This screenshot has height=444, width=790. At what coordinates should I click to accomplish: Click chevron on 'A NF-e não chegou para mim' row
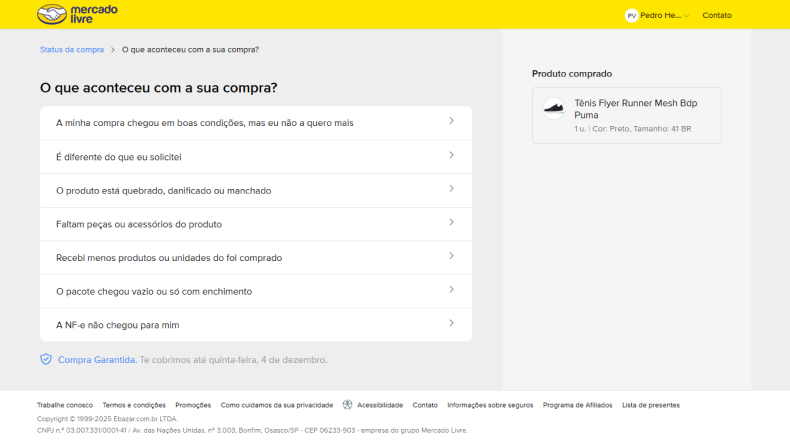click(451, 323)
